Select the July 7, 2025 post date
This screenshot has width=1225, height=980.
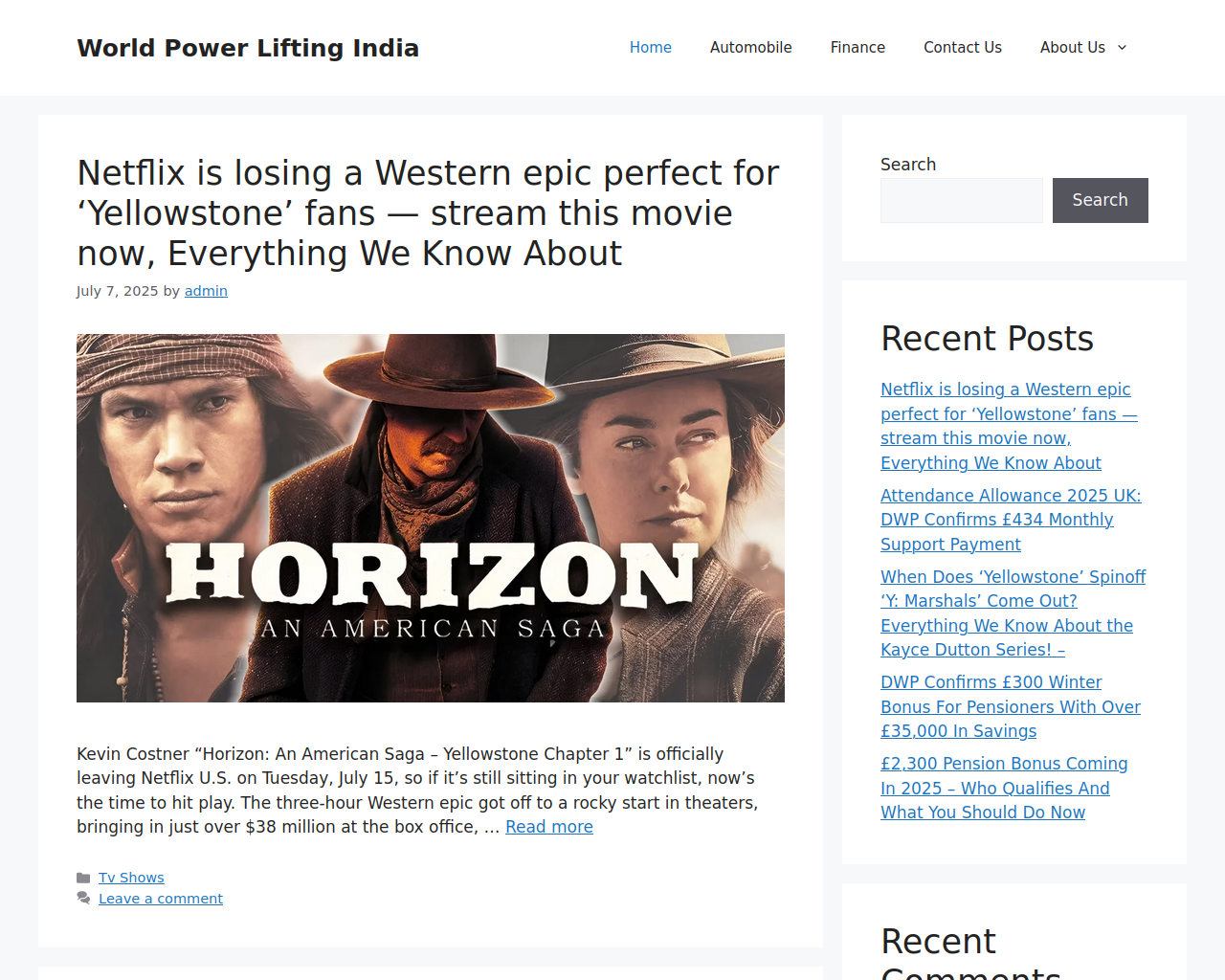coord(118,291)
